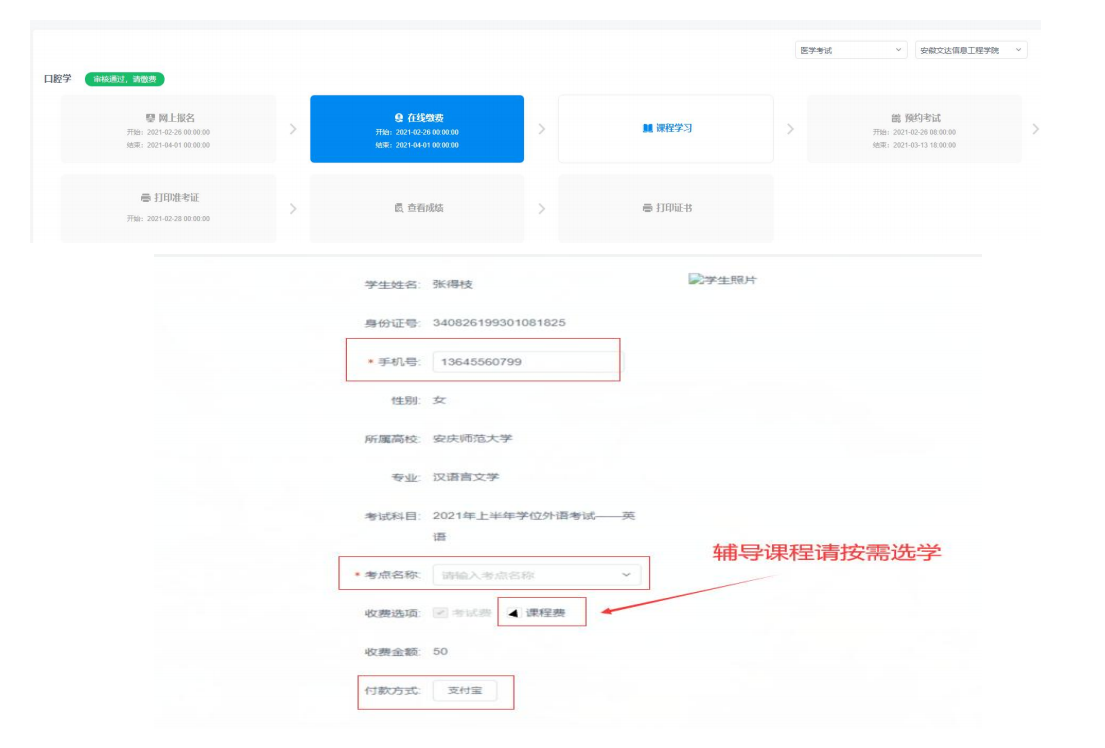Click the broken 学生照片 image icon
Screen dimensions: 1105x748
click(694, 280)
